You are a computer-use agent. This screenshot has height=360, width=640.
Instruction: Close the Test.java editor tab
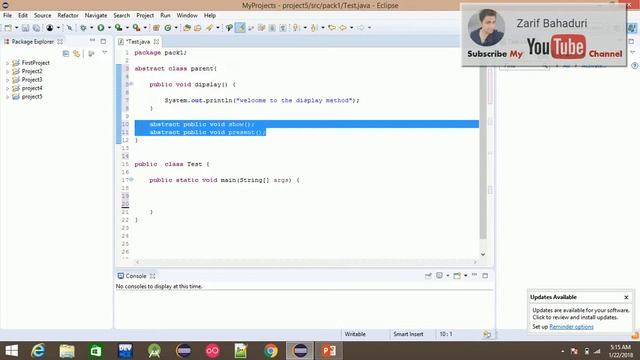pos(156,42)
